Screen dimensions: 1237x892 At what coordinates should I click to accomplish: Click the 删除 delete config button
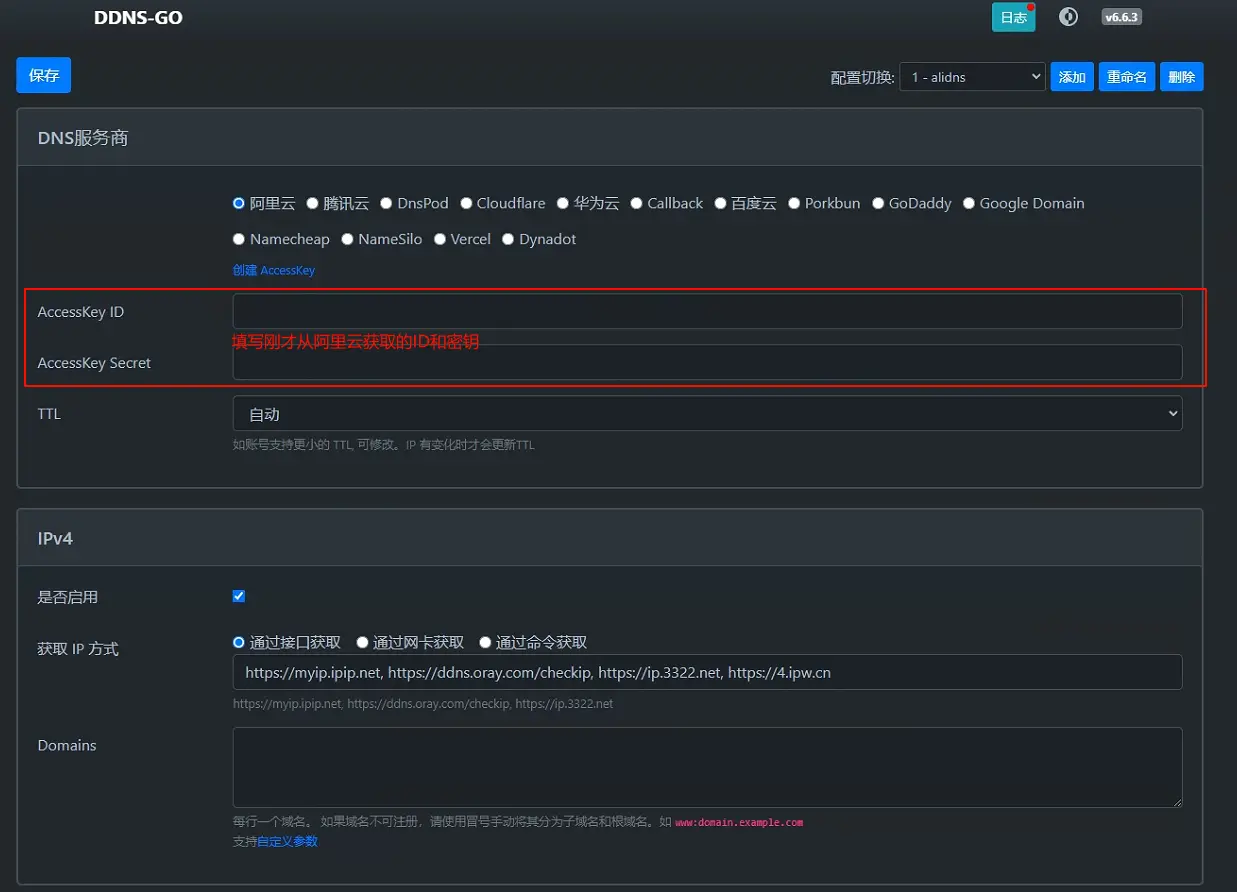click(1181, 77)
